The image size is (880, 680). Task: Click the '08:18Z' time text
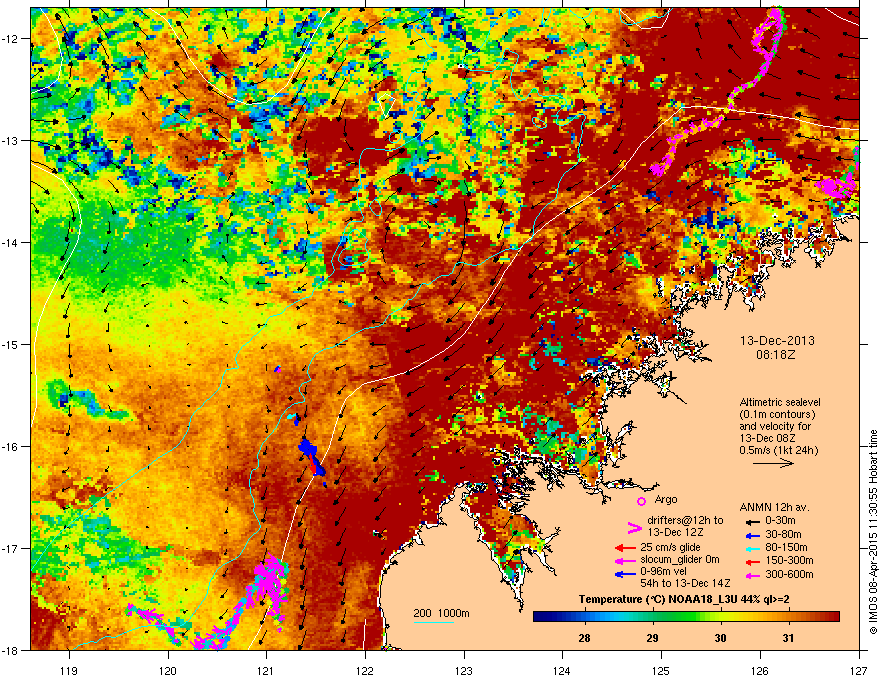tap(776, 355)
